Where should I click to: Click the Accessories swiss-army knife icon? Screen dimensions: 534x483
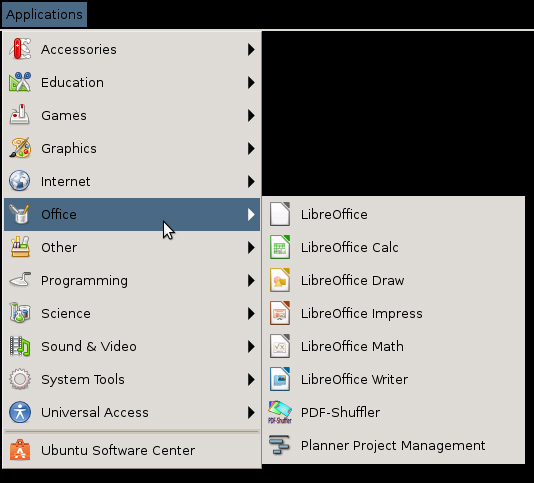click(20, 49)
